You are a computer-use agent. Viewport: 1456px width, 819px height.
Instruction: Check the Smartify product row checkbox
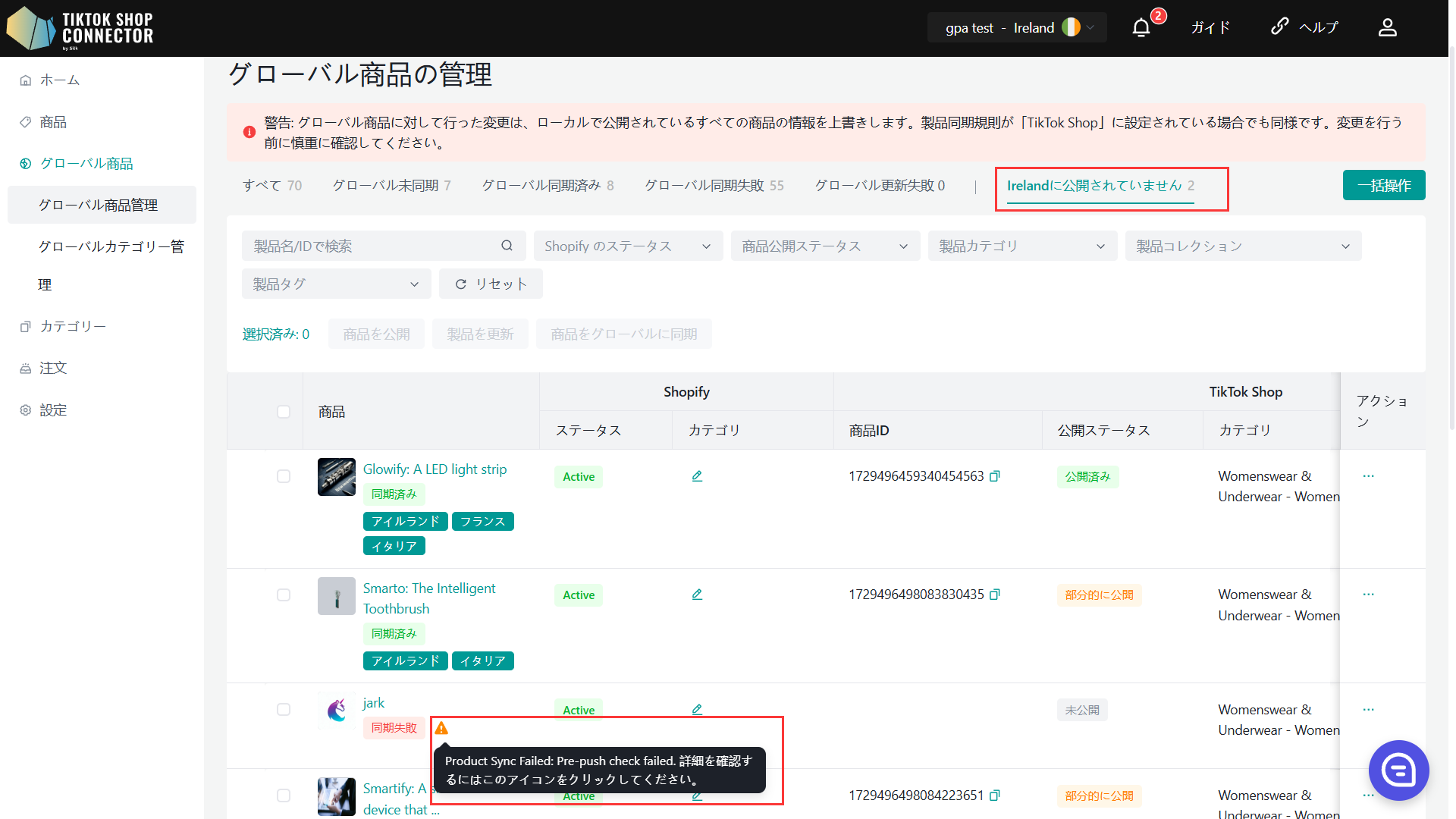(284, 795)
